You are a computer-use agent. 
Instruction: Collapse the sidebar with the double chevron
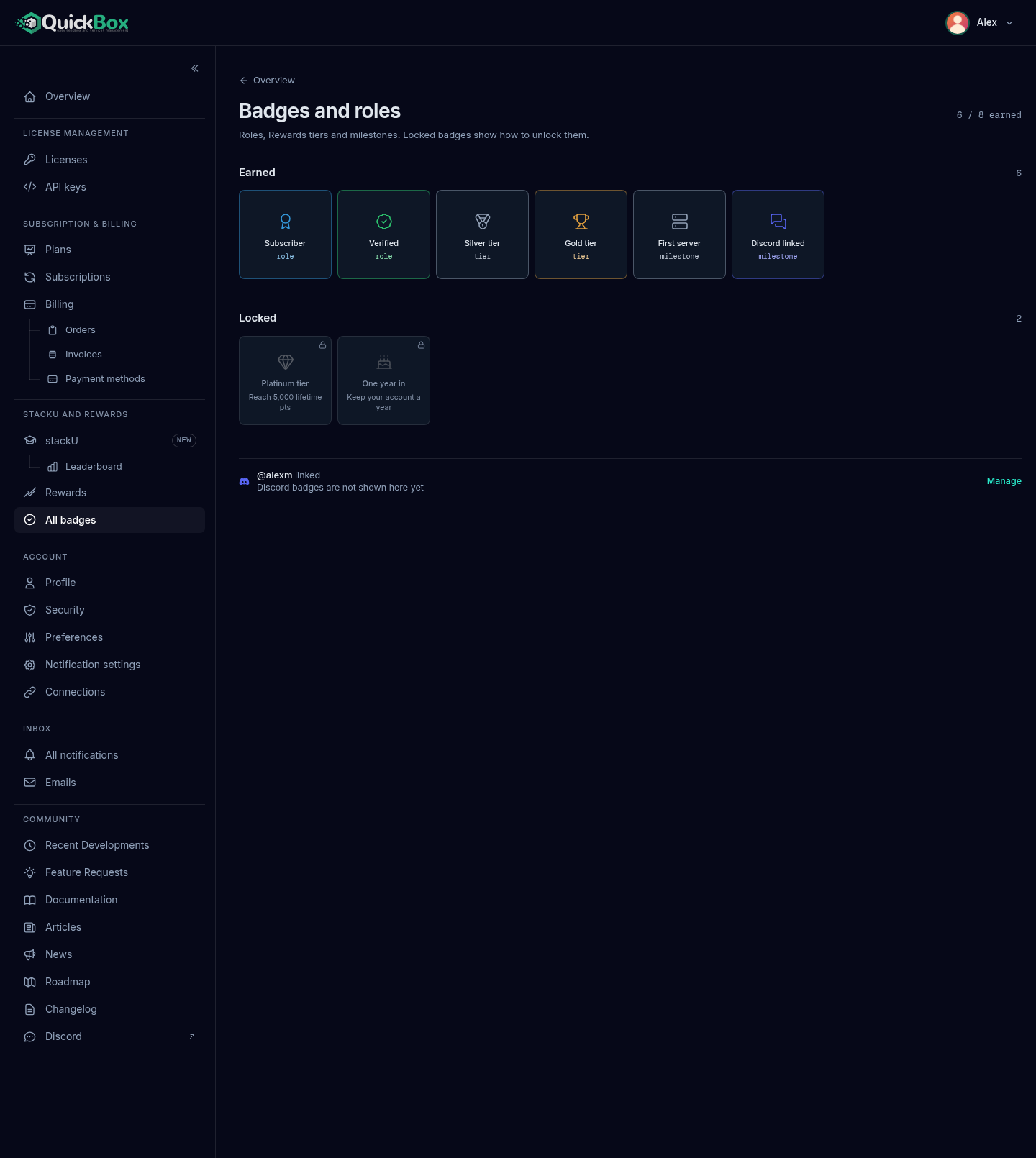[x=195, y=68]
